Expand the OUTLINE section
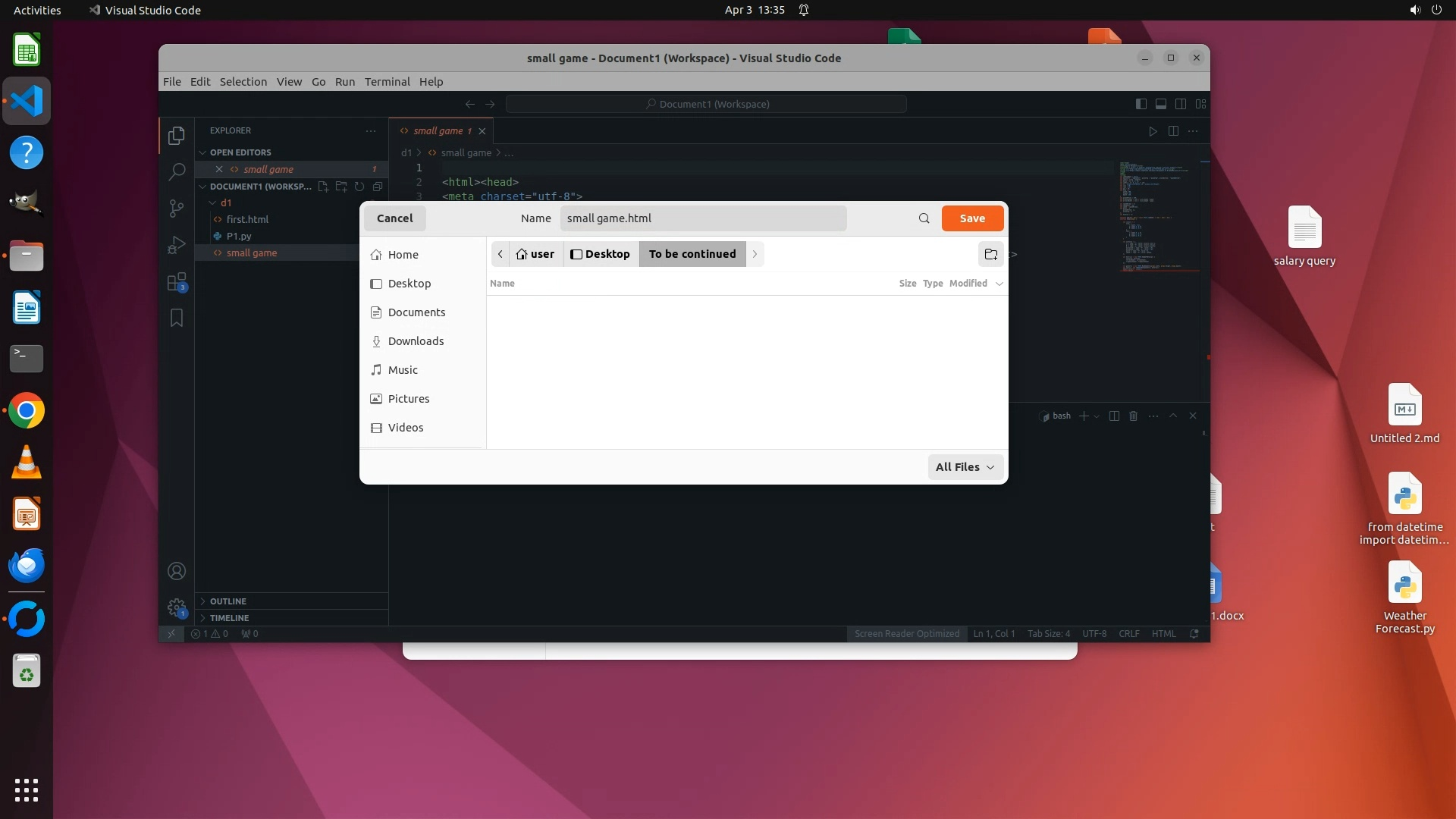 coord(227,601)
